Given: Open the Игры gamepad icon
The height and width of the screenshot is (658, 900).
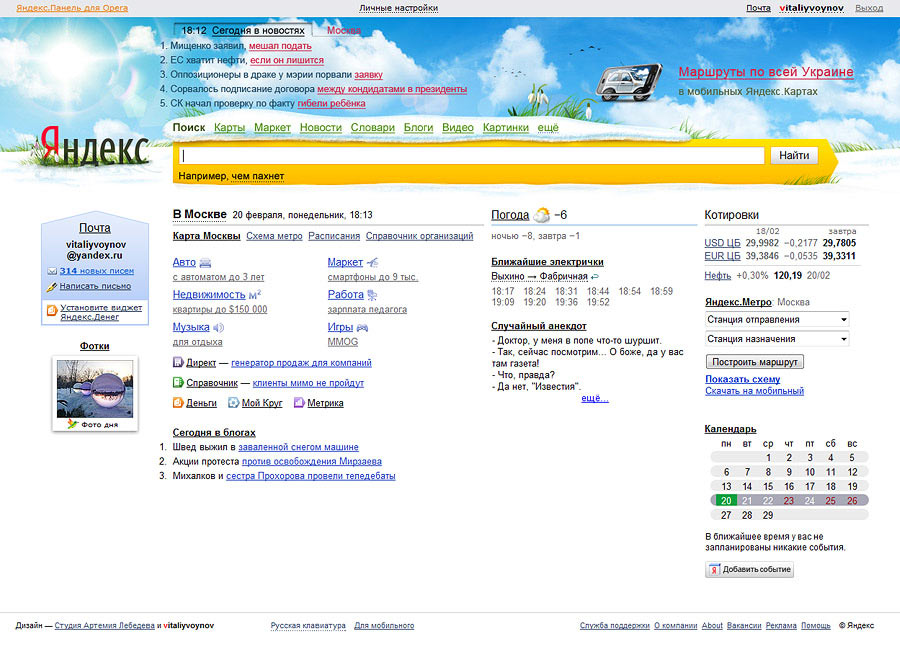Looking at the screenshot, I should coord(361,328).
